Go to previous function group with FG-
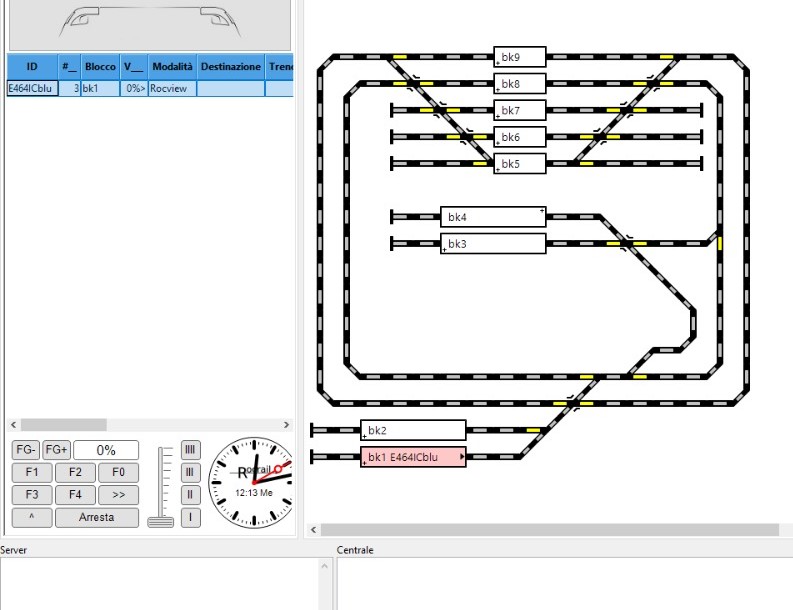Image resolution: width=793 pixels, height=610 pixels. pyautogui.click(x=25, y=450)
